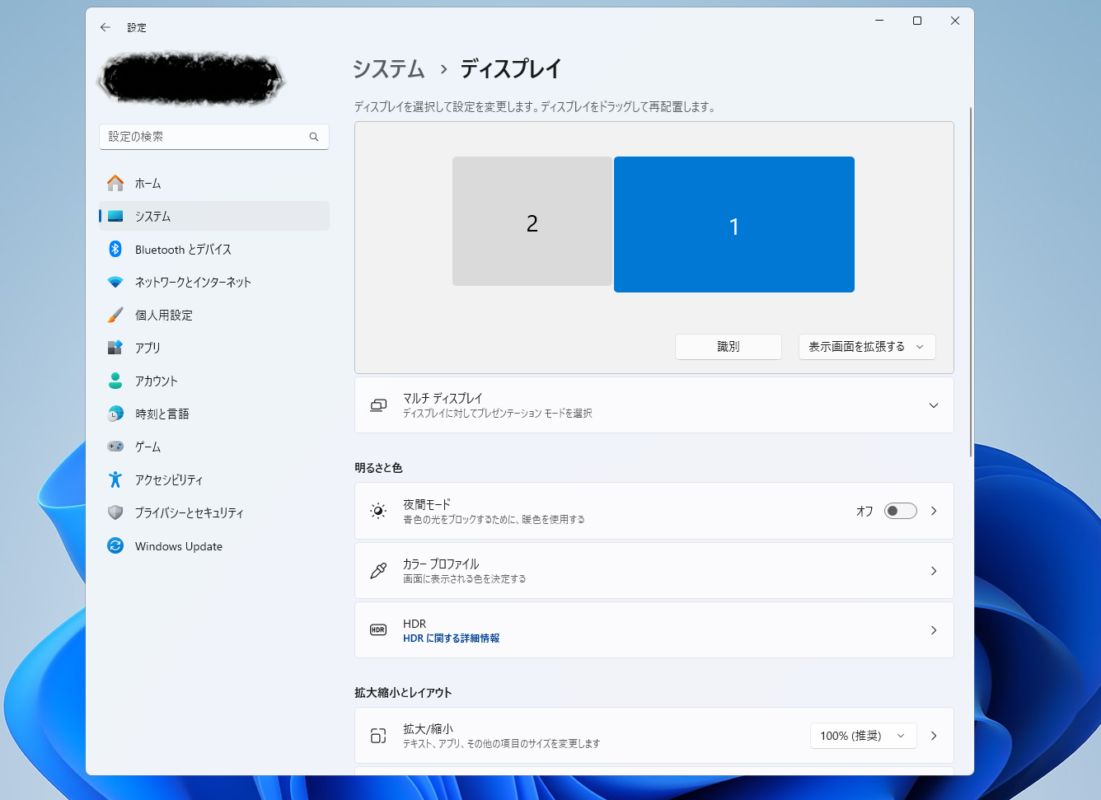Close the 設定 window
The image size is (1101, 800).
[x=955, y=21]
